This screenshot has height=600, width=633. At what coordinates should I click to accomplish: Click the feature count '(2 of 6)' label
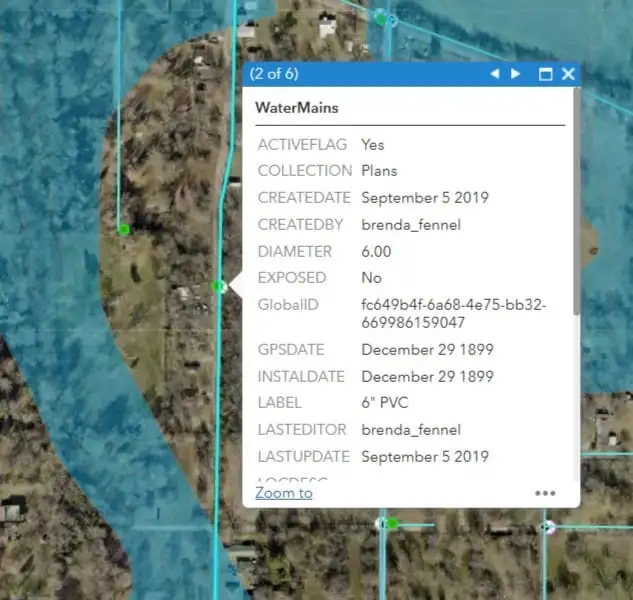[275, 74]
